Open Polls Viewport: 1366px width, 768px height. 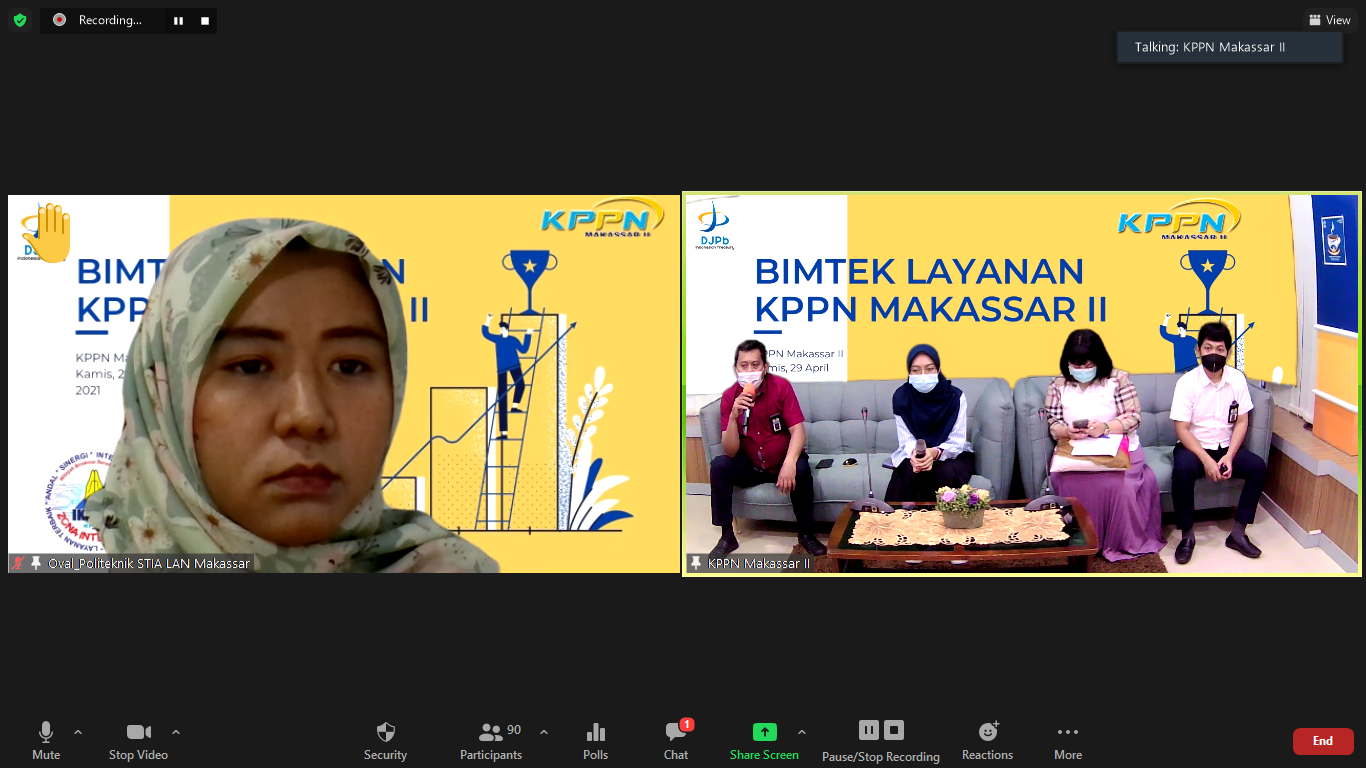coord(596,741)
